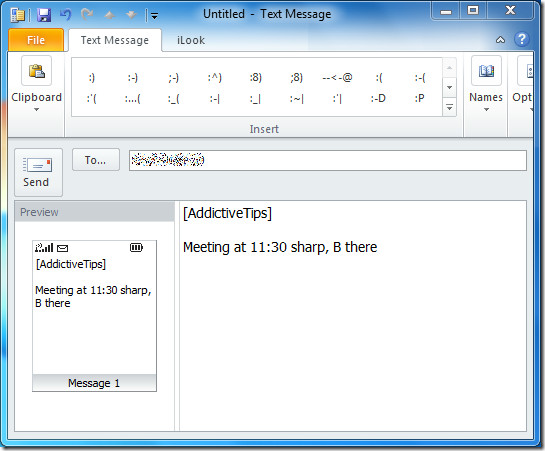Image resolution: width=545 pixels, height=451 pixels.
Task: Insert the :-D grin emoticon
Action: 378,99
